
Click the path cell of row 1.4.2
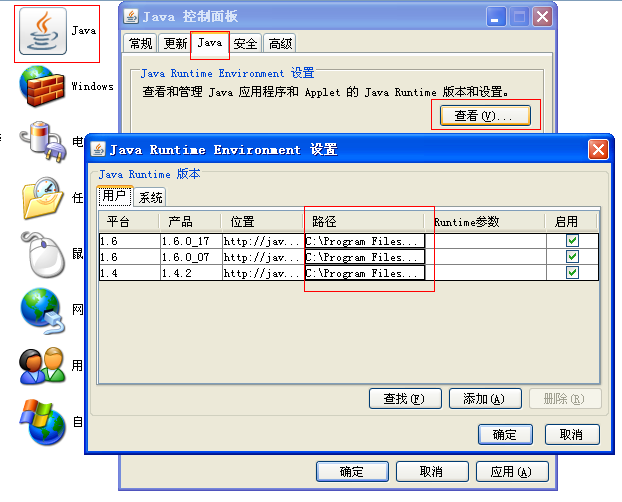tap(365, 273)
